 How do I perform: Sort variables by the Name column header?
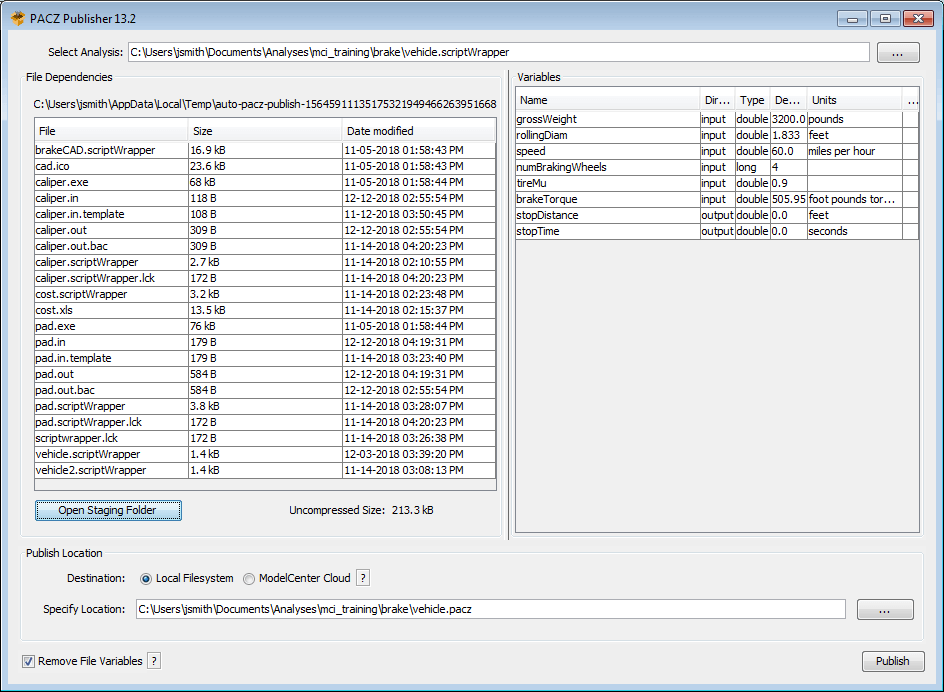(x=608, y=100)
